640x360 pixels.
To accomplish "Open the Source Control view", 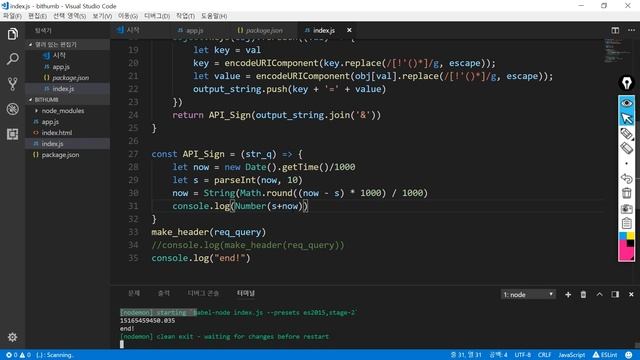I will coord(12,84).
